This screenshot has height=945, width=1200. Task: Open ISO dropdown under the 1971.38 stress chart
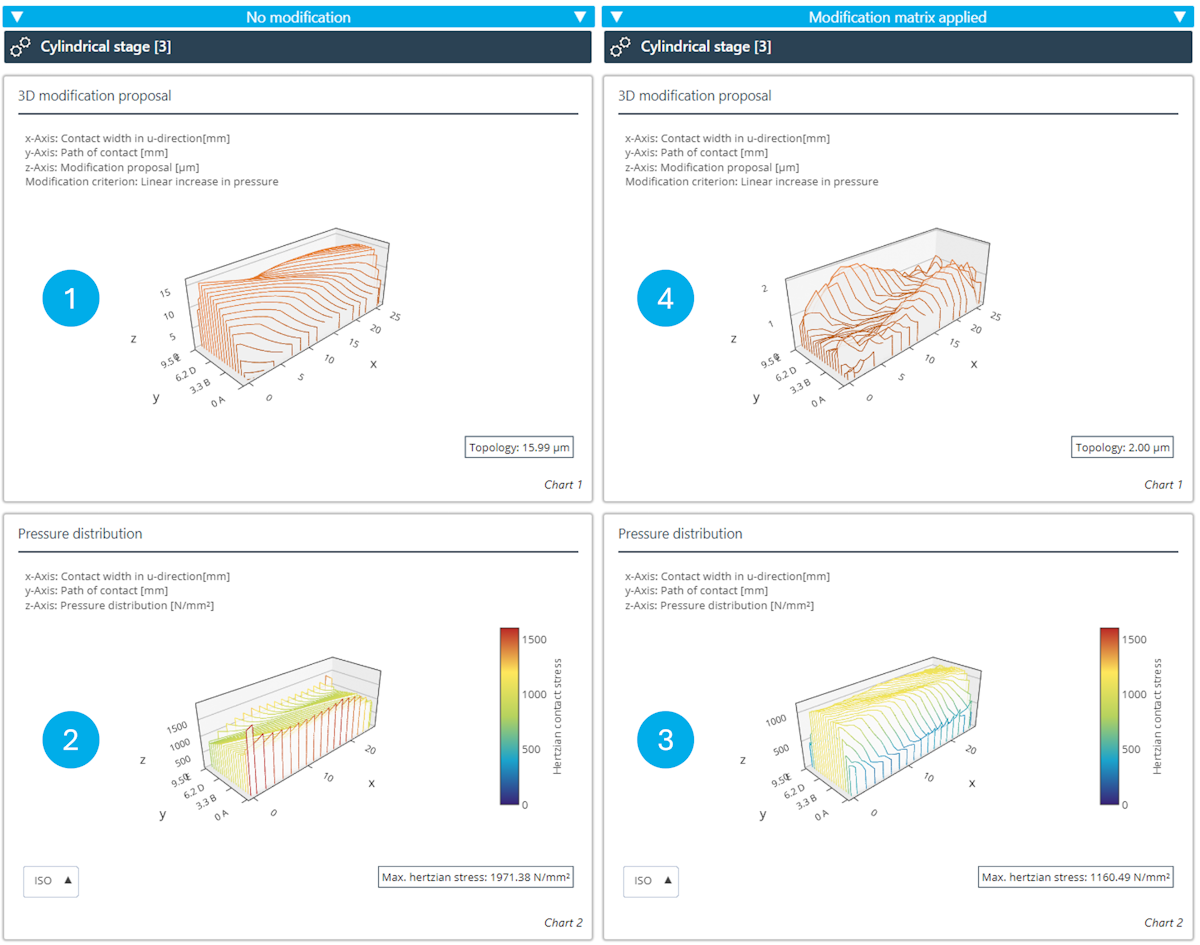pyautogui.click(x=51, y=881)
